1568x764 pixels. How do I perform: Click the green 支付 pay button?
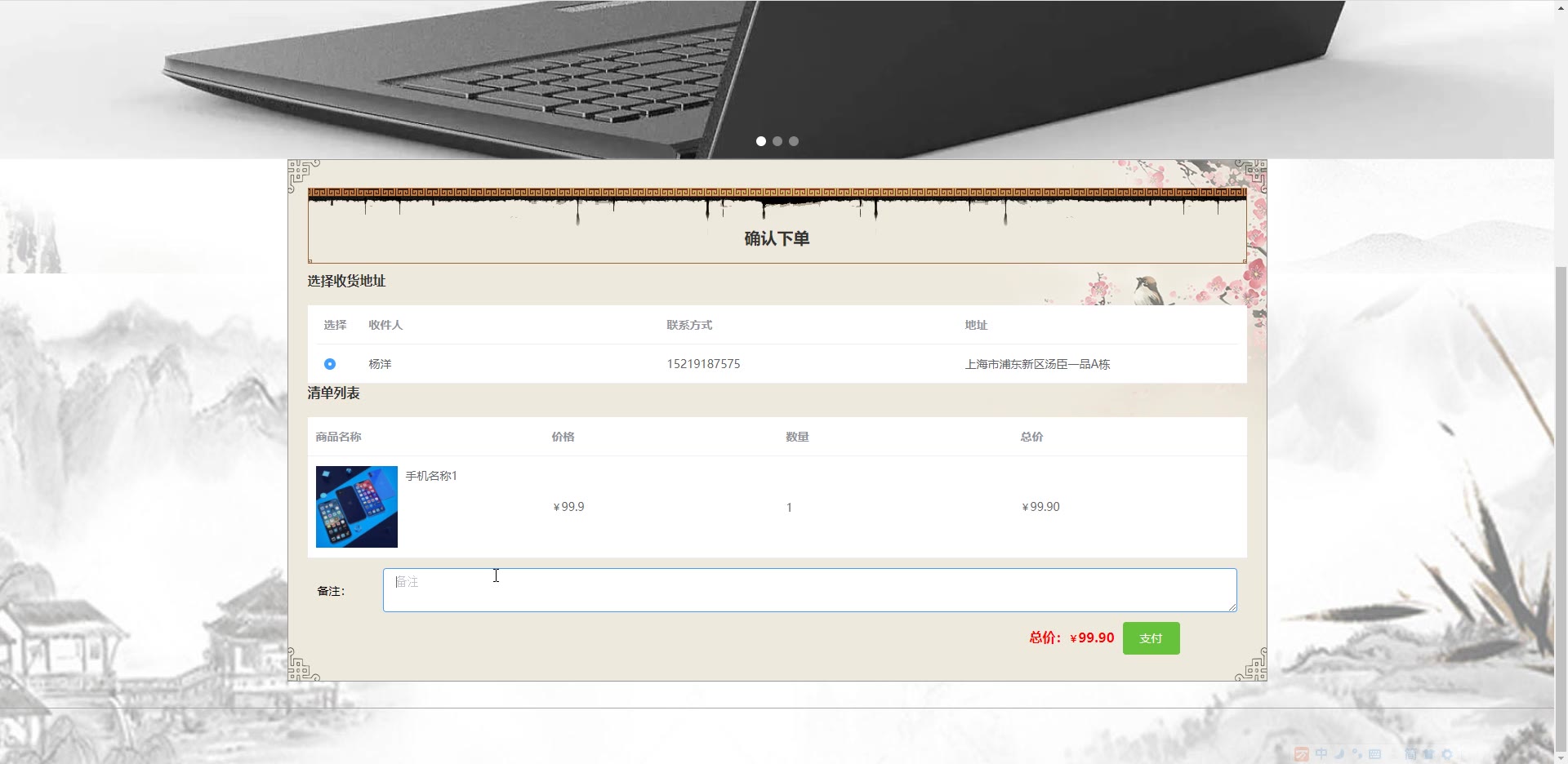pyautogui.click(x=1151, y=638)
